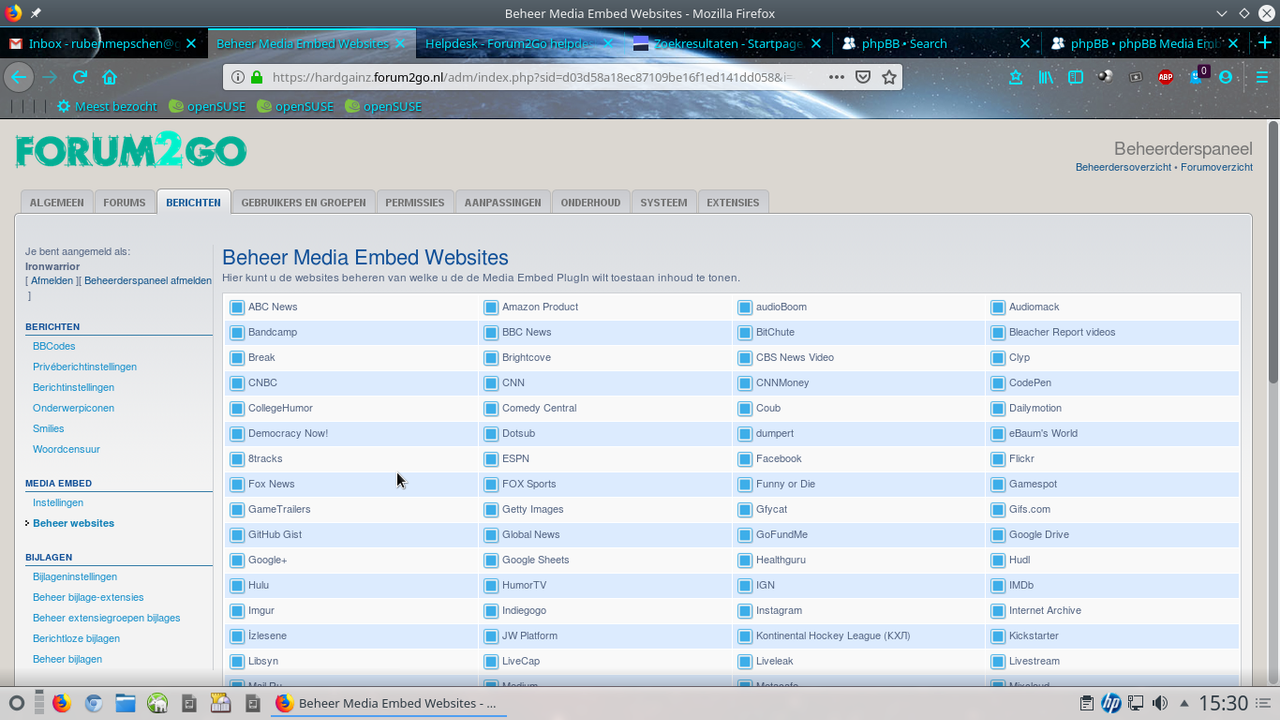Switch to the ALGEMEEN tab
The image size is (1280, 720).
click(x=57, y=202)
